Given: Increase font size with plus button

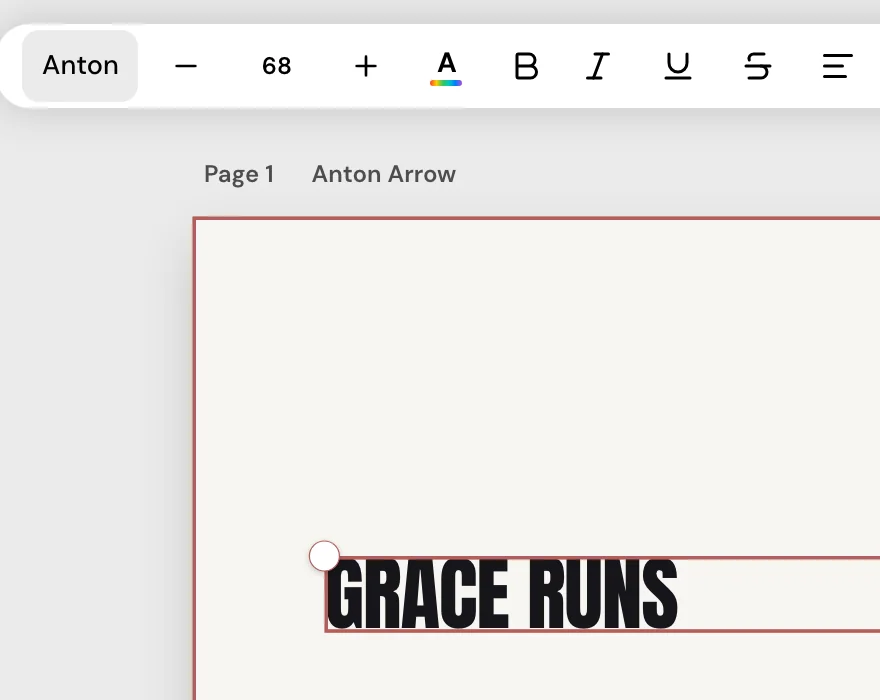Looking at the screenshot, I should coord(366,66).
